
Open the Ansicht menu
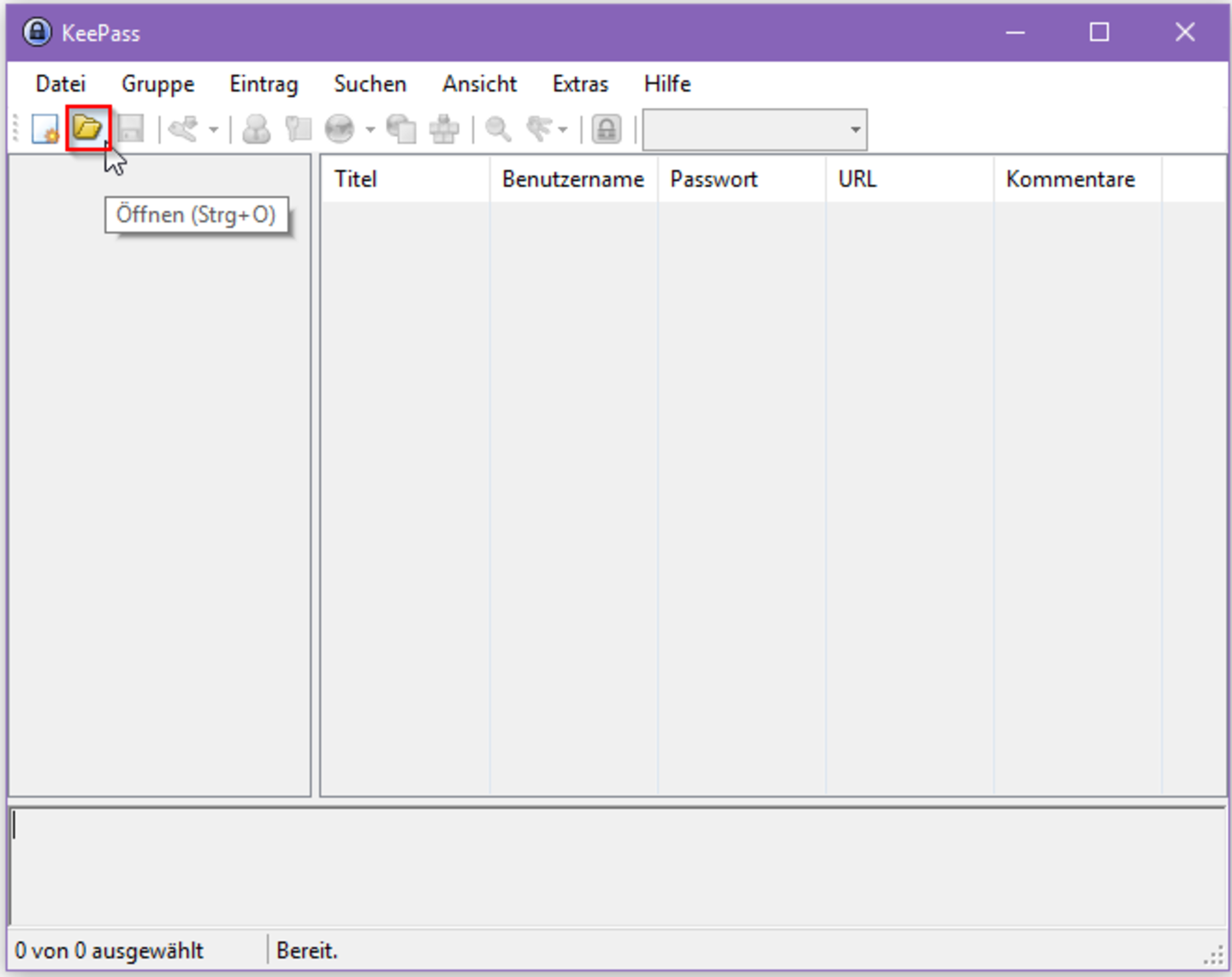coord(479,84)
